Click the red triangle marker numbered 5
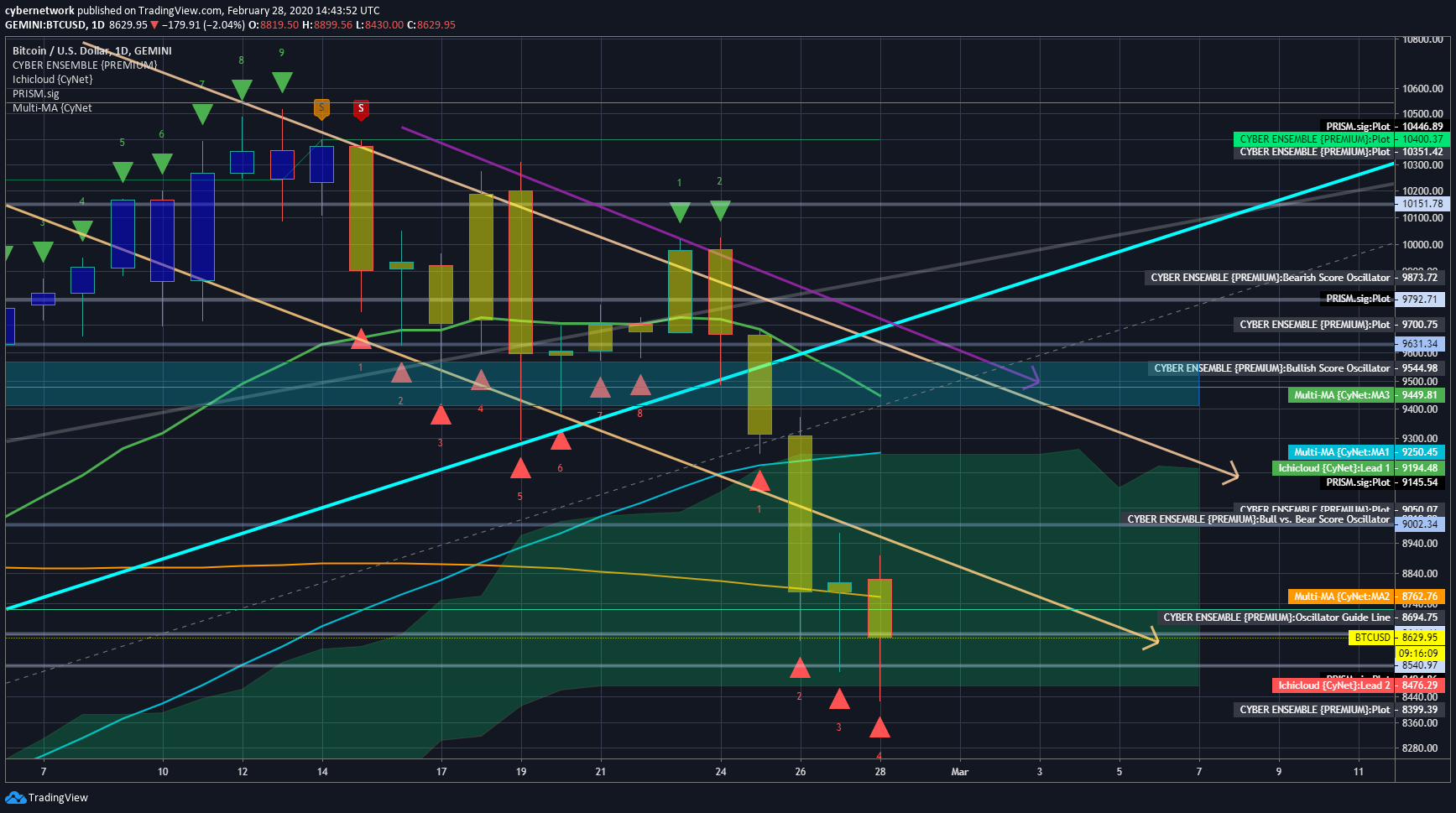Image resolution: width=1456 pixels, height=813 pixels. 520,468
